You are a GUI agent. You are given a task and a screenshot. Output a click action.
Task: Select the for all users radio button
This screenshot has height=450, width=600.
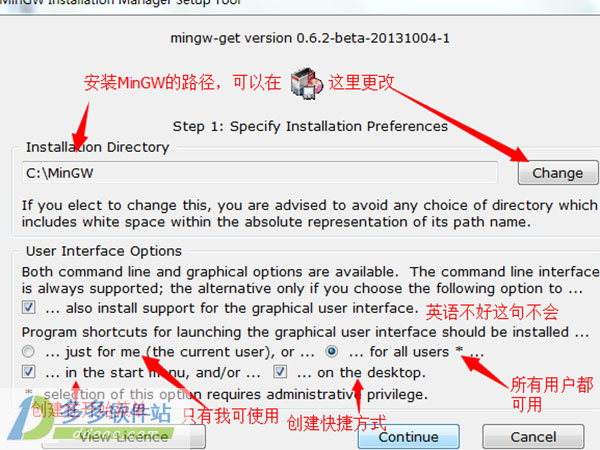click(331, 351)
